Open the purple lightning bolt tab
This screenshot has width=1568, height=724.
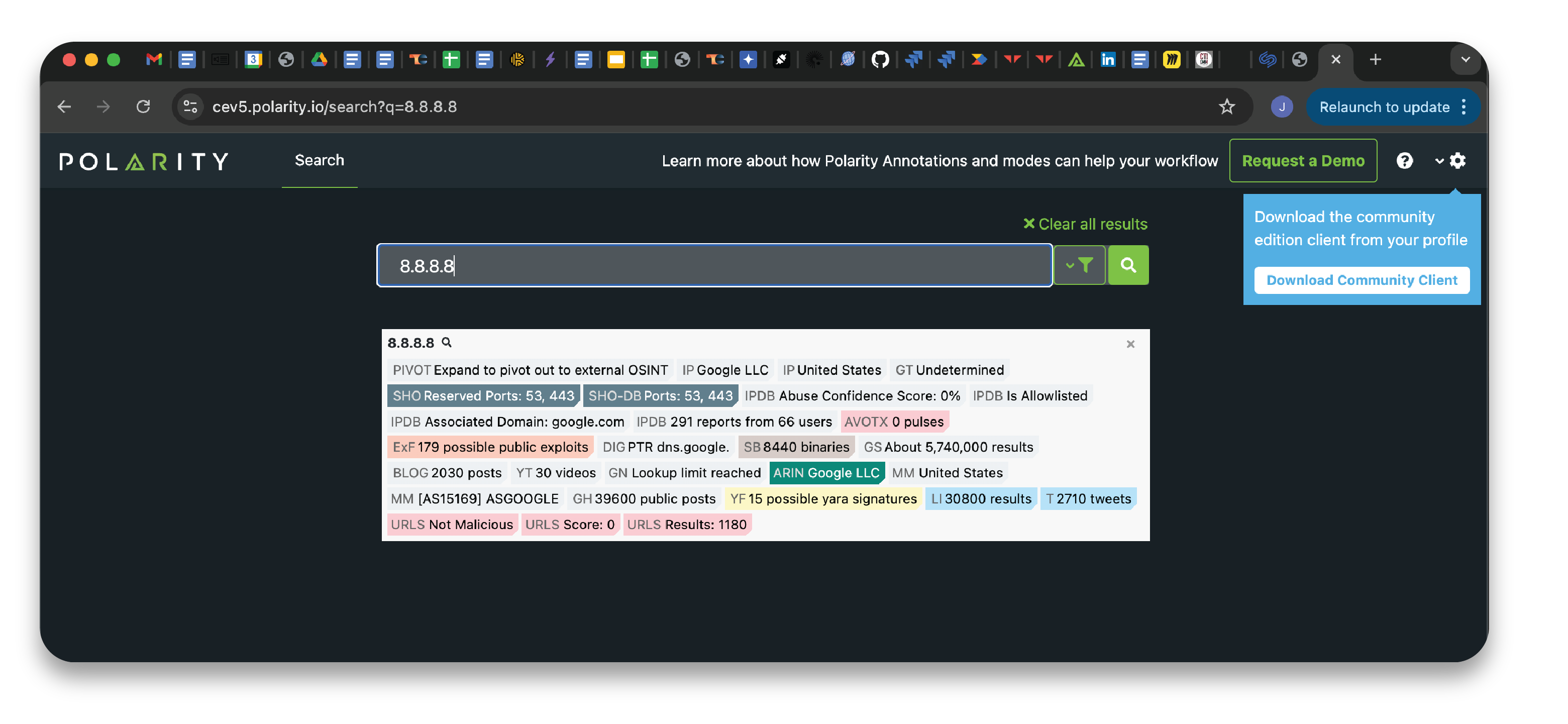coord(550,59)
